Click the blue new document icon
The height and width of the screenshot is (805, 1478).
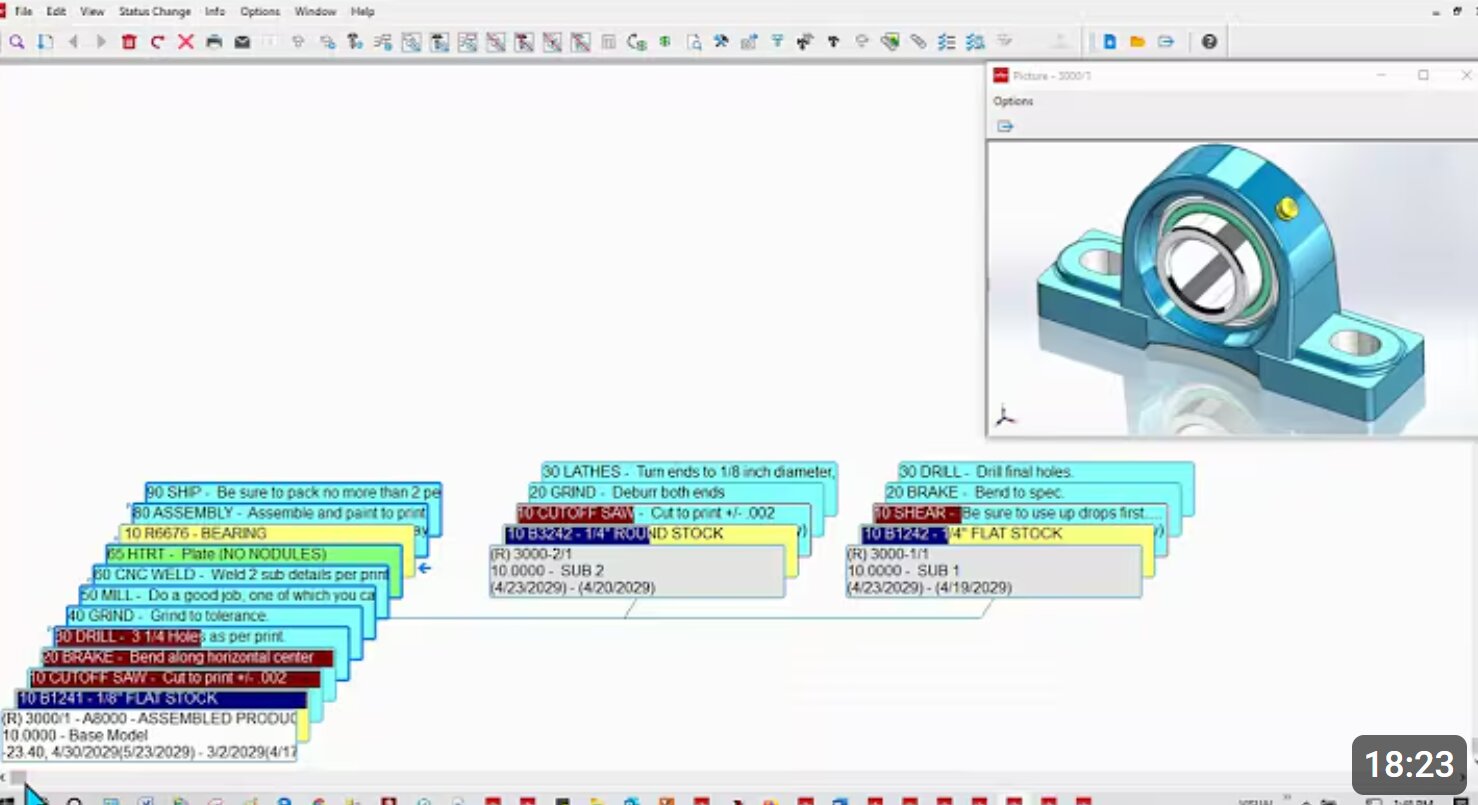pos(1109,42)
